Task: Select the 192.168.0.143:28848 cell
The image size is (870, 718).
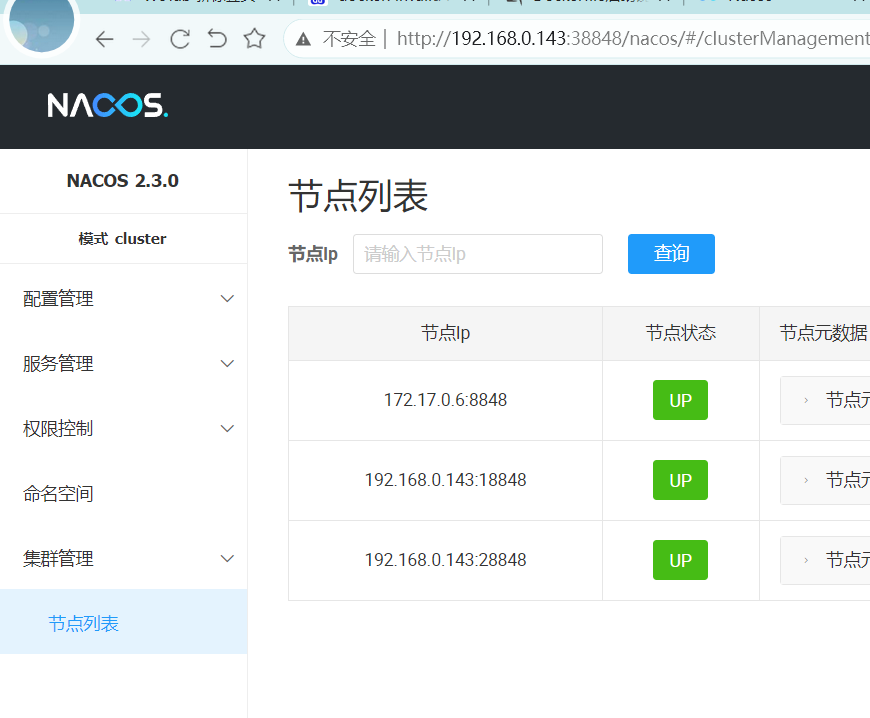Action: tap(446, 560)
